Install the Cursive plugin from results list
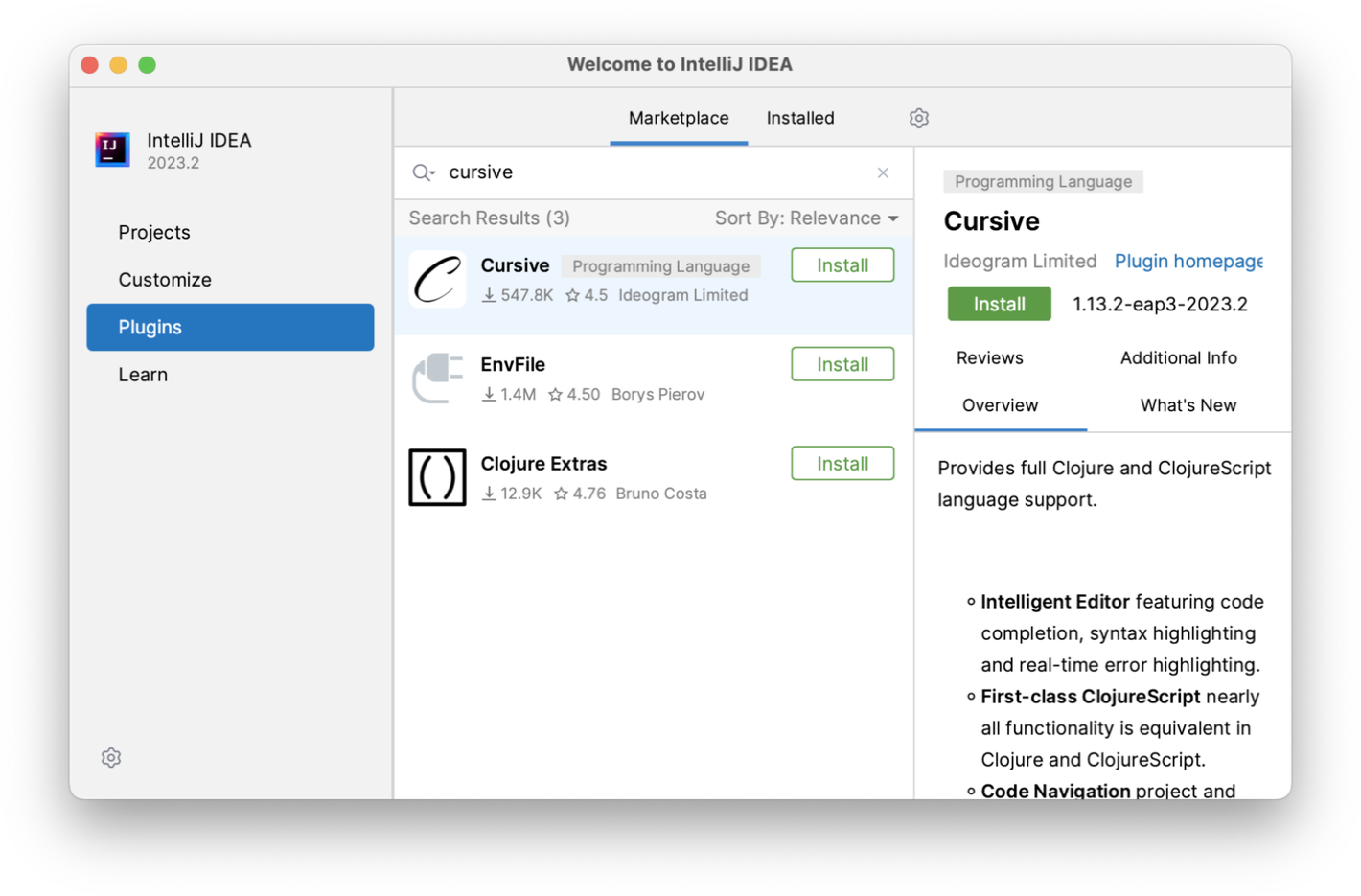 click(842, 265)
